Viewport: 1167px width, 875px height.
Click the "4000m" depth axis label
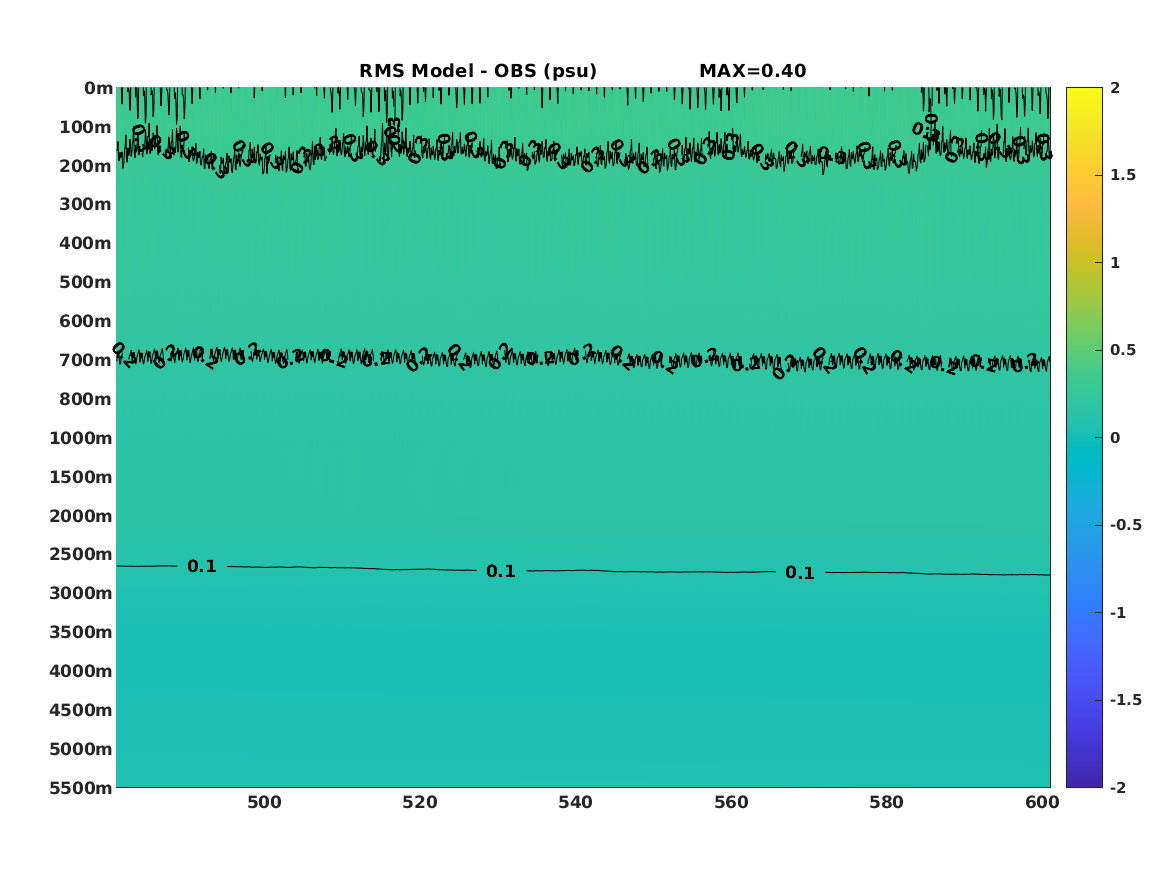pyautogui.click(x=81, y=671)
